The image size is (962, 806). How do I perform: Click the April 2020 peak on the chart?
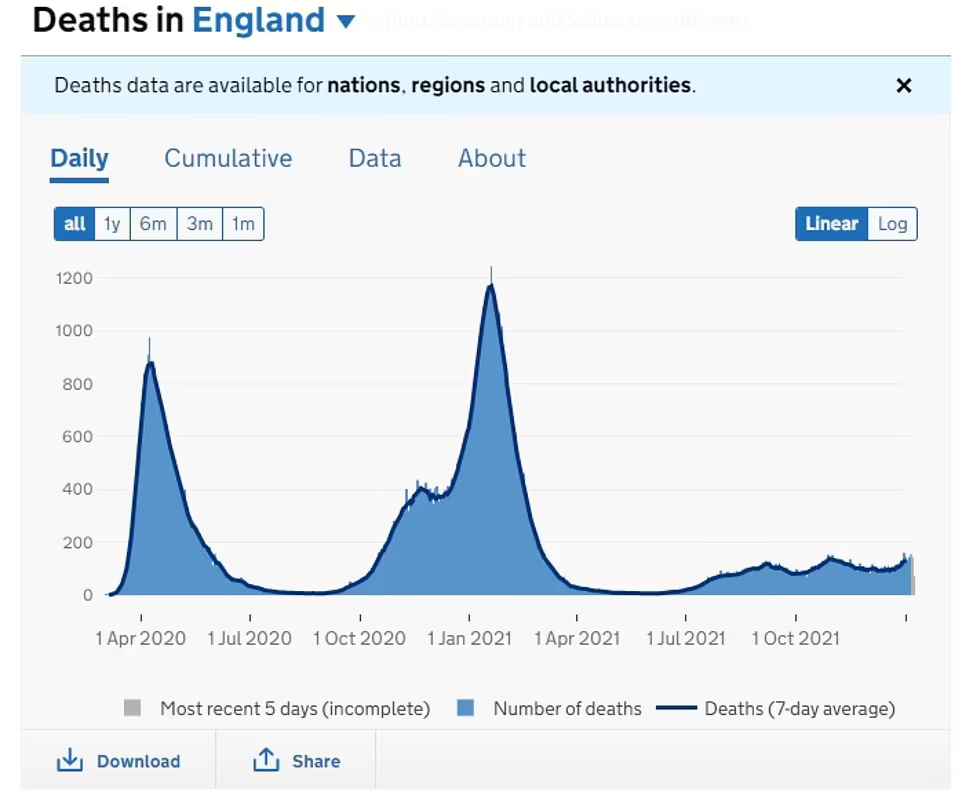150,363
